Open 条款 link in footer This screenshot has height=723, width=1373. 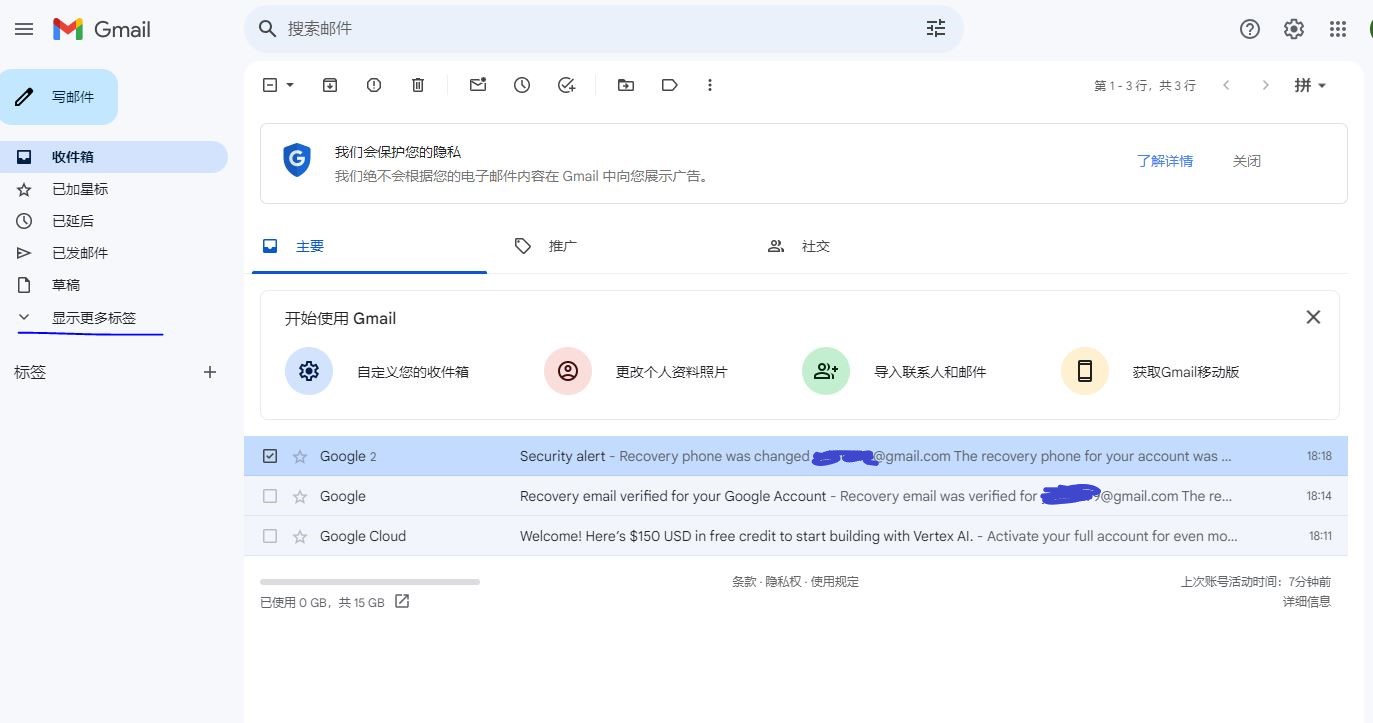click(744, 582)
